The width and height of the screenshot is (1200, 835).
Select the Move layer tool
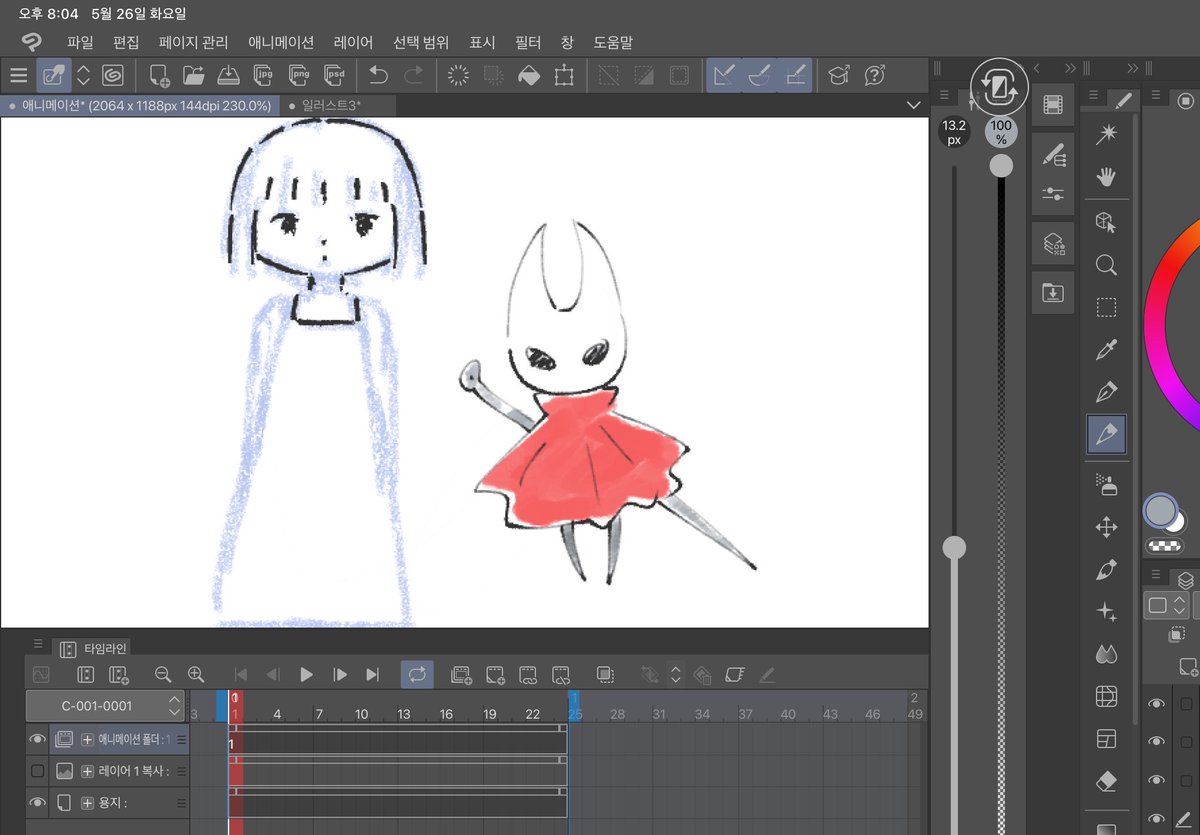click(1106, 527)
